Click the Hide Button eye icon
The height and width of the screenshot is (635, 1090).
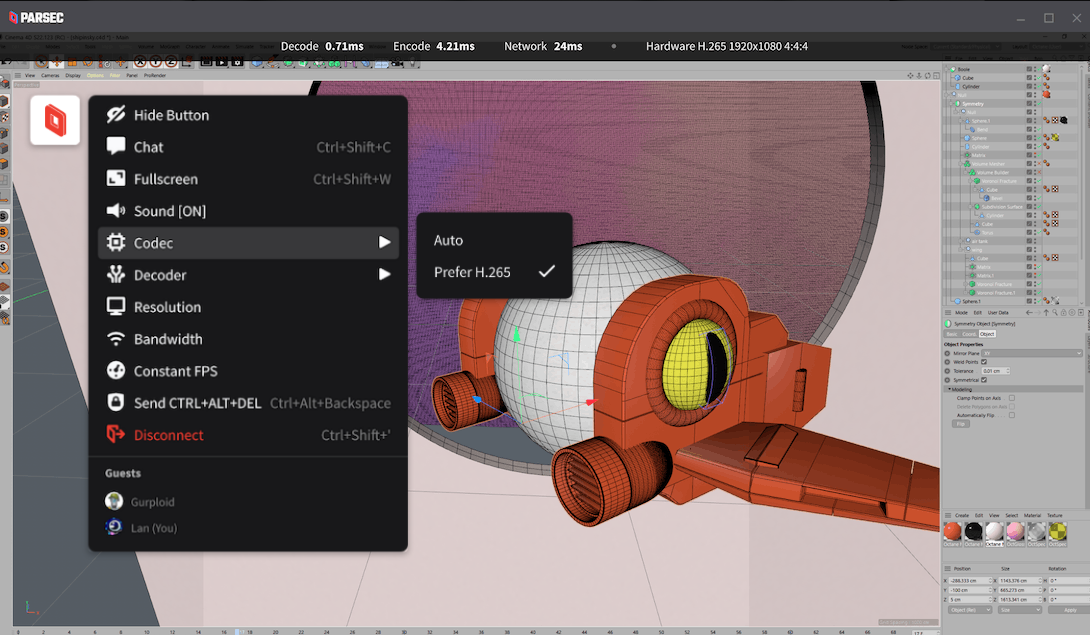(x=116, y=115)
